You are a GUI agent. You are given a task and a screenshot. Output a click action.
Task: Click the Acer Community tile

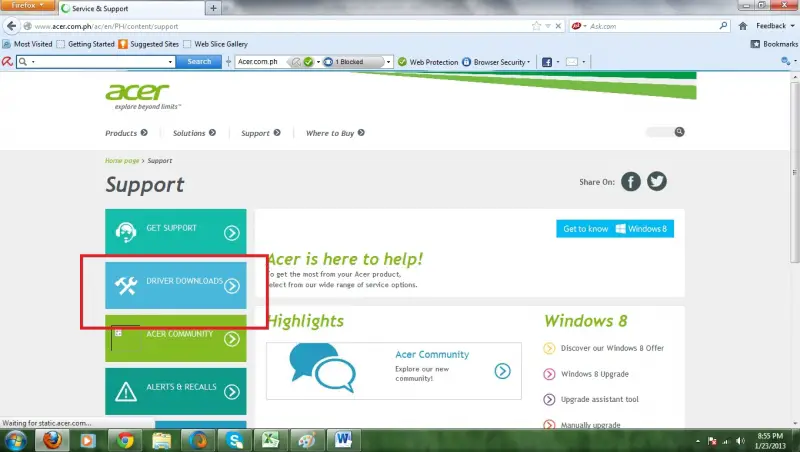coord(176,338)
